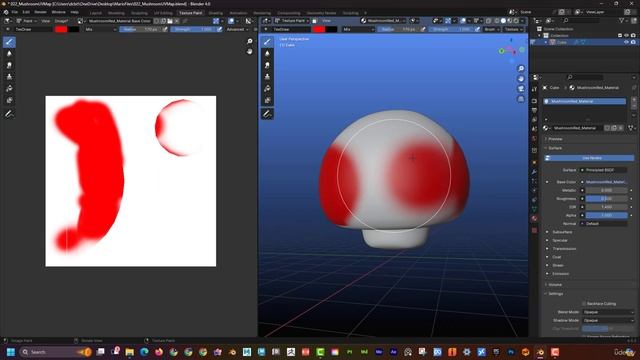The width and height of the screenshot is (640, 360).
Task: Select solid viewport shading mode
Action: pyautogui.click(x=503, y=20)
